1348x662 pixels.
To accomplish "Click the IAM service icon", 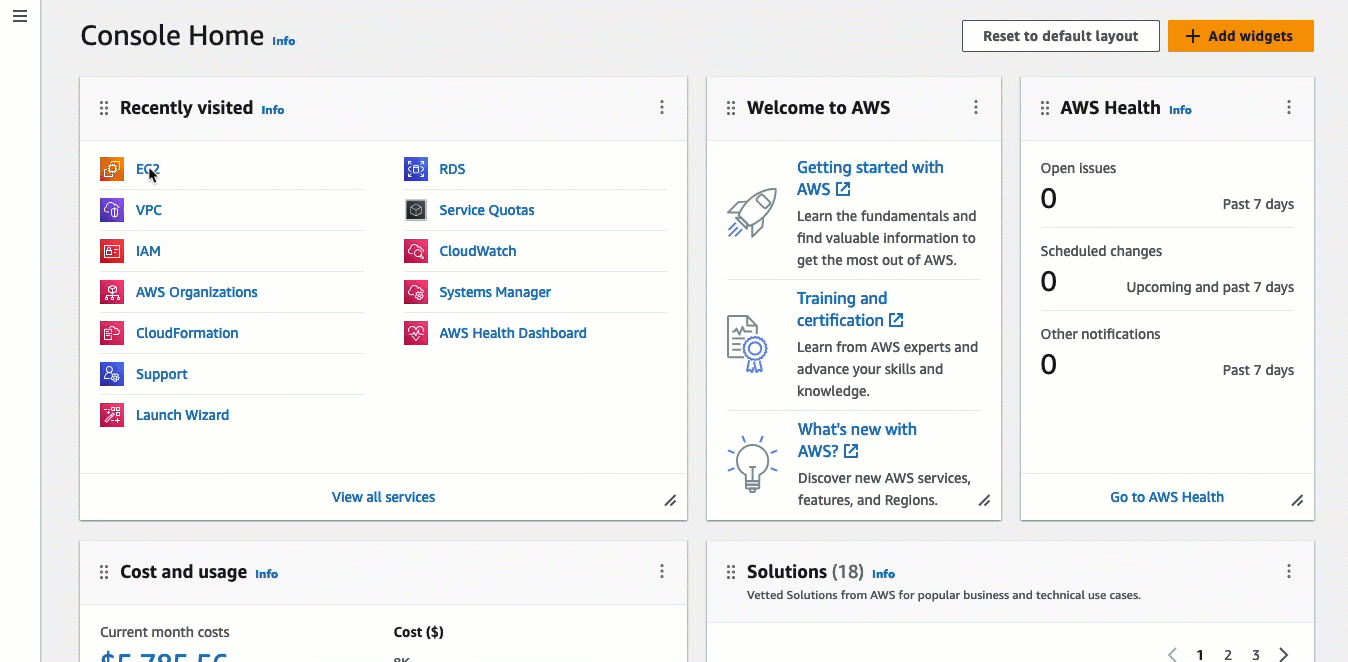I will click(111, 251).
